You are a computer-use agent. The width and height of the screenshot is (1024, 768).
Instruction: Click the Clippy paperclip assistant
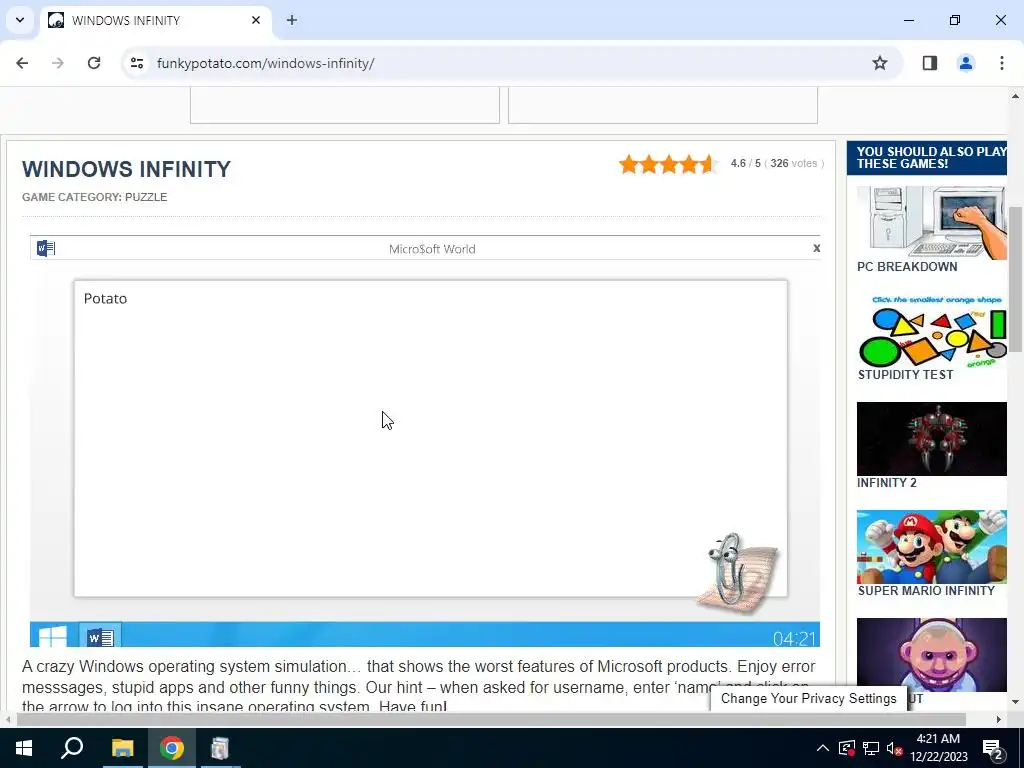click(x=737, y=572)
